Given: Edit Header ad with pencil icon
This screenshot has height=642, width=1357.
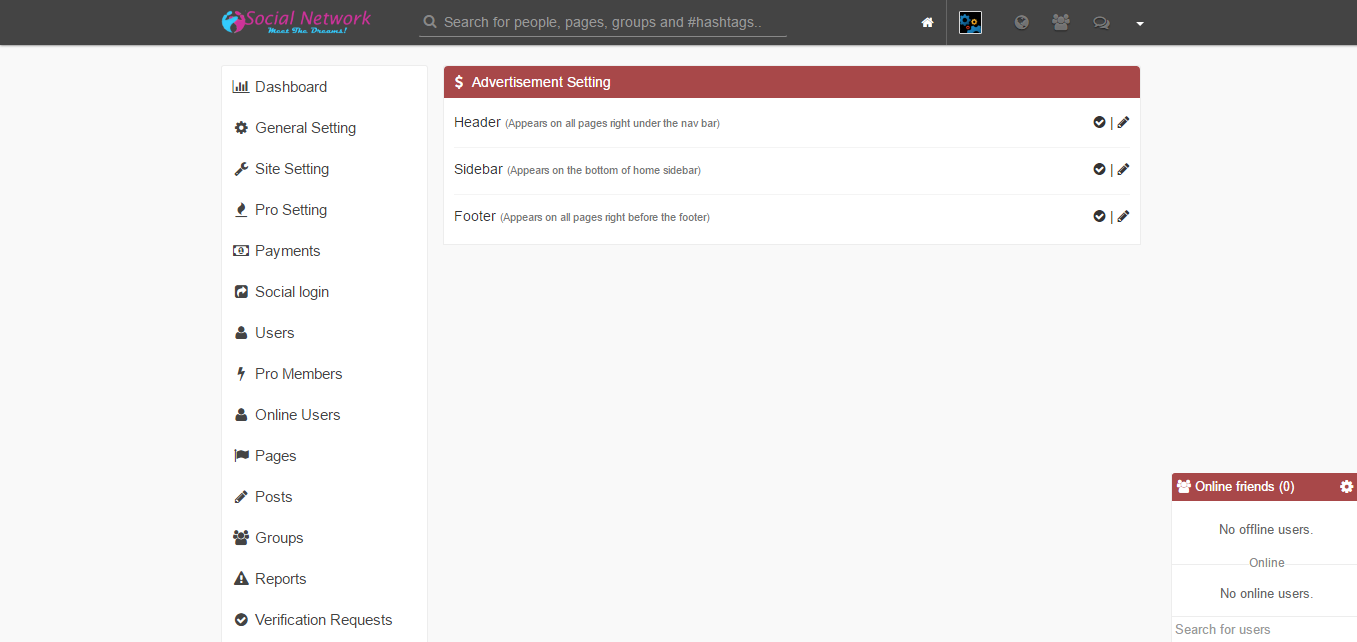Looking at the screenshot, I should pos(1123,122).
